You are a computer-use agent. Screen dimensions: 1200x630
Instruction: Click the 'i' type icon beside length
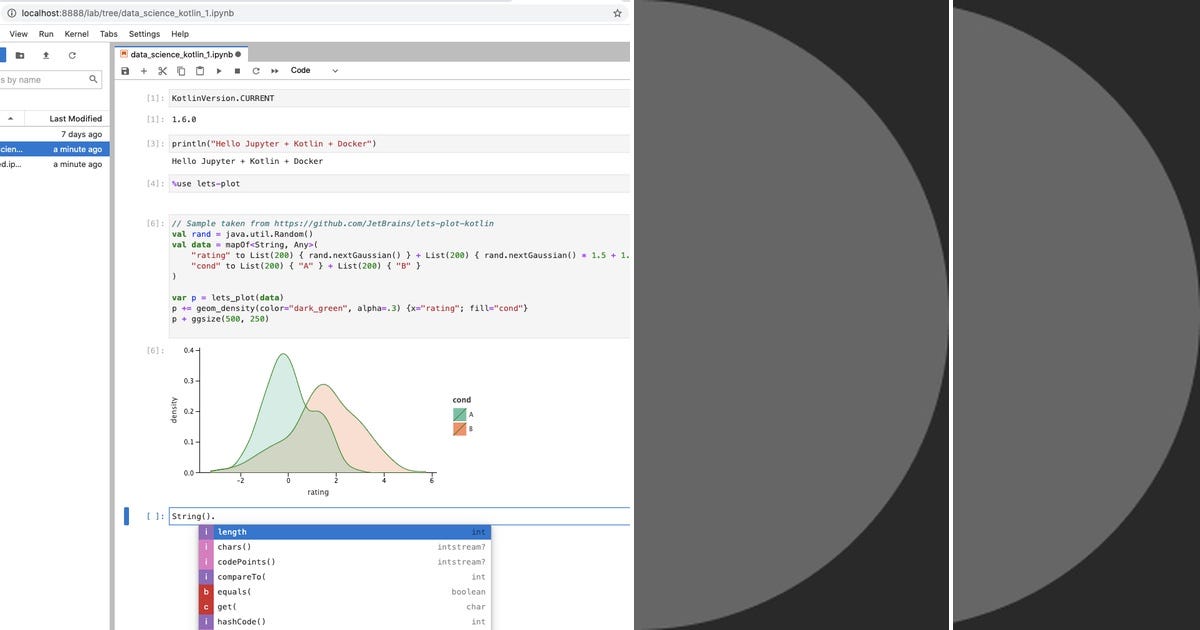[206, 532]
